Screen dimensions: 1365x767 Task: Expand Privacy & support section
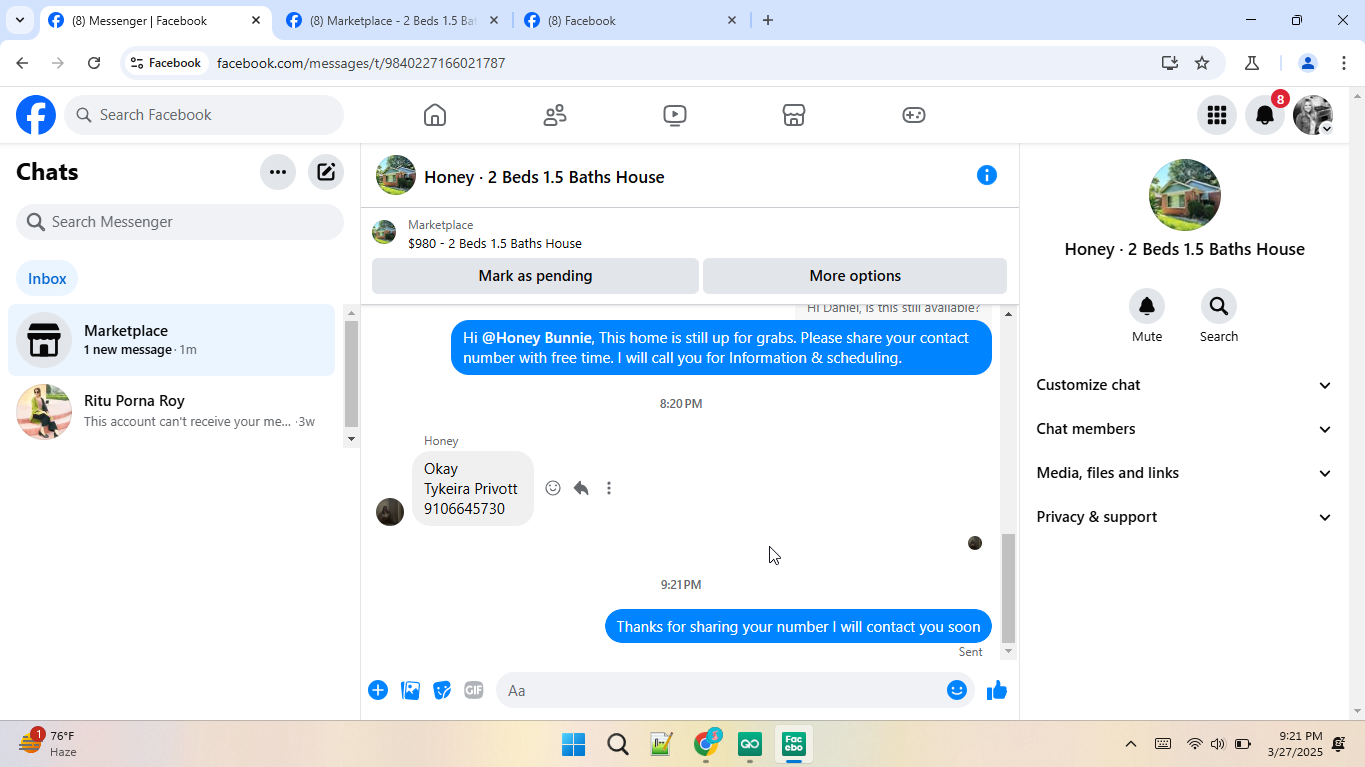coord(1185,517)
